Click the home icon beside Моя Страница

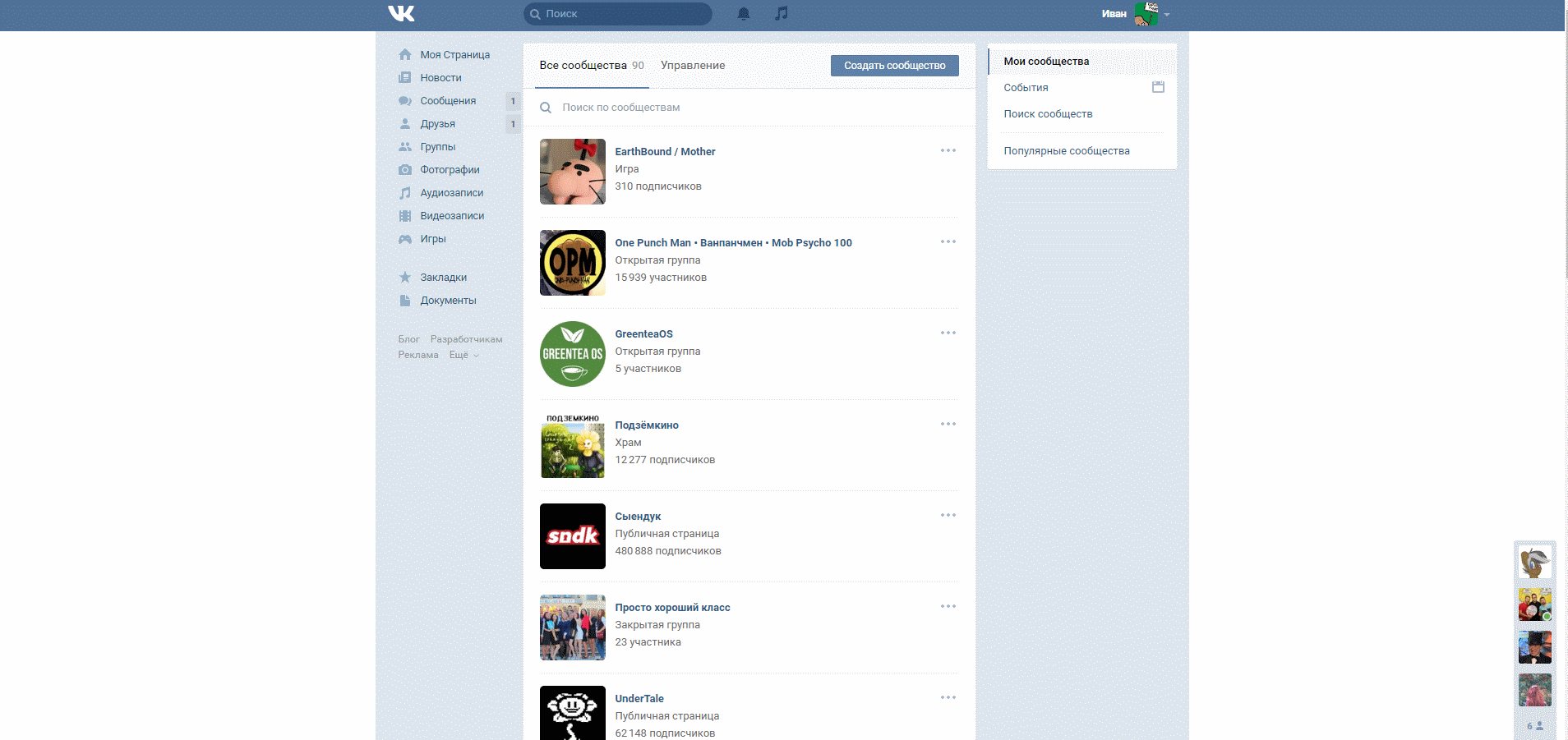coord(405,54)
